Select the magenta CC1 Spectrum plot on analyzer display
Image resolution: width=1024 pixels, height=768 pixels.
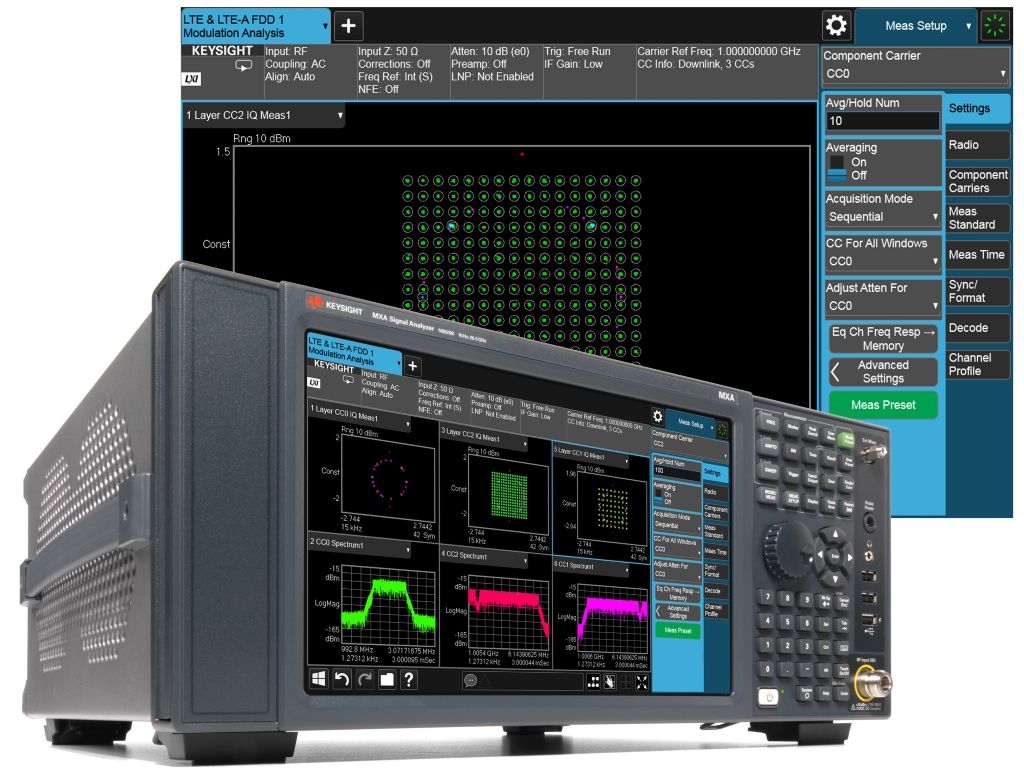tap(611, 616)
